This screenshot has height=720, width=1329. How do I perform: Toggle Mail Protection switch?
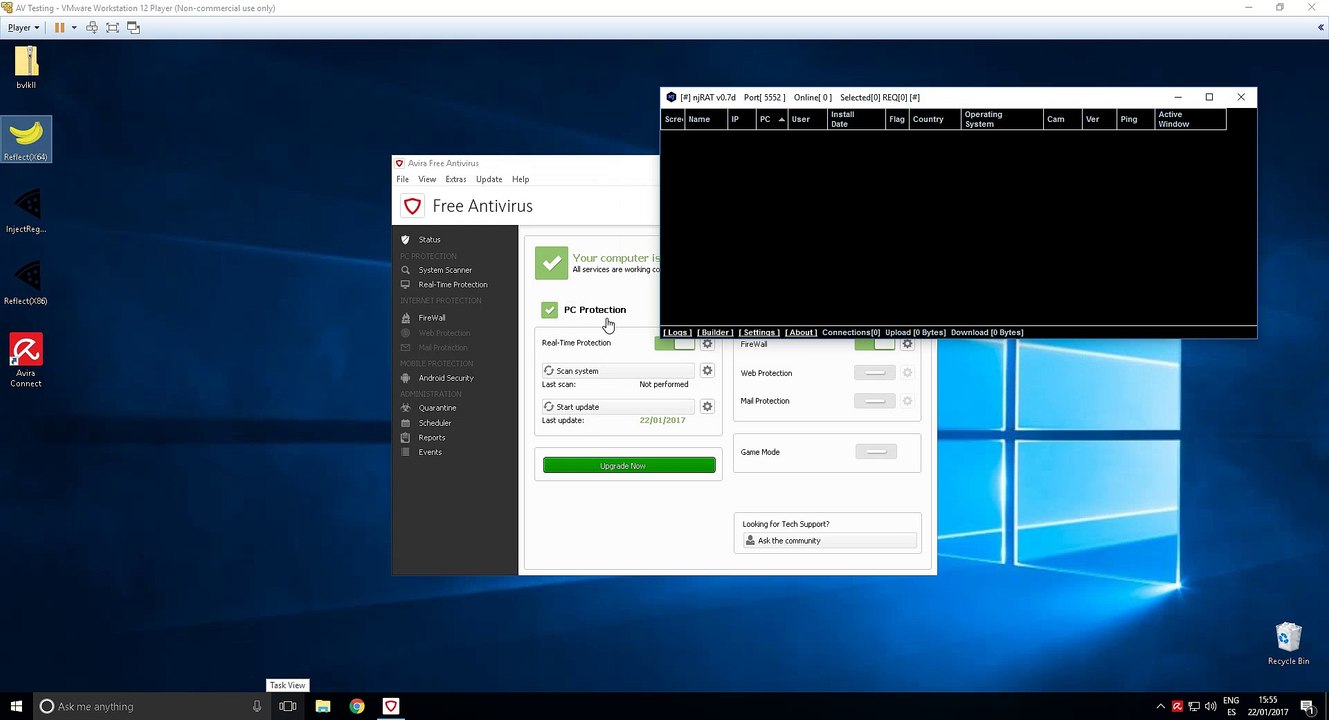pos(875,401)
